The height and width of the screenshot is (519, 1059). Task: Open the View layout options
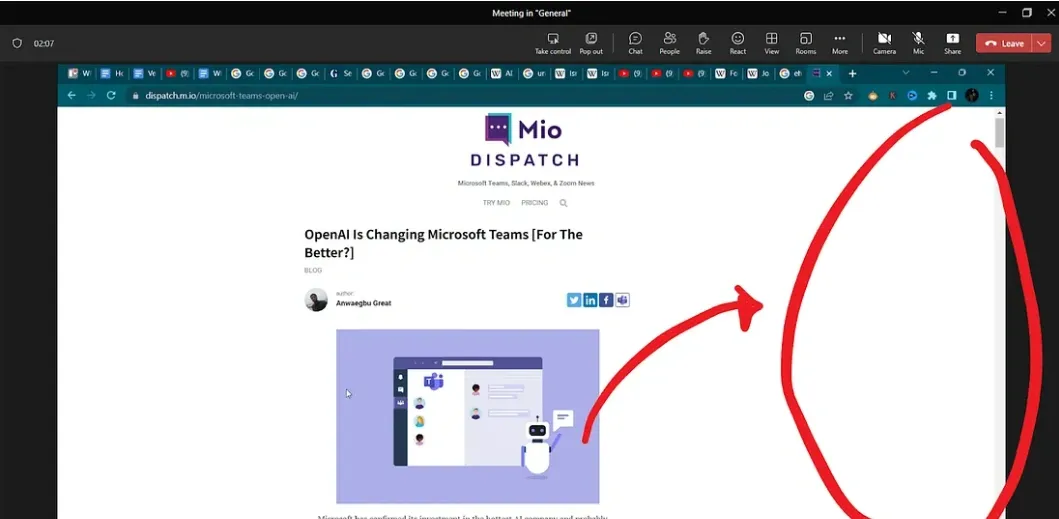pyautogui.click(x=771, y=43)
